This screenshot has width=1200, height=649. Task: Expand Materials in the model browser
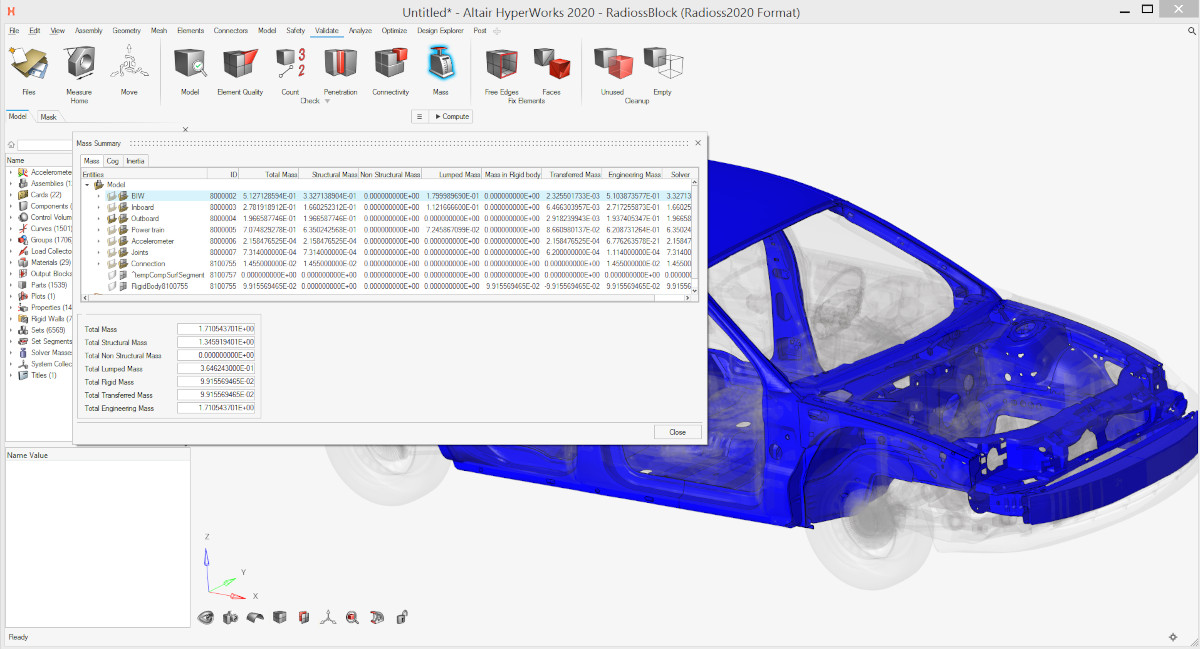pos(11,262)
